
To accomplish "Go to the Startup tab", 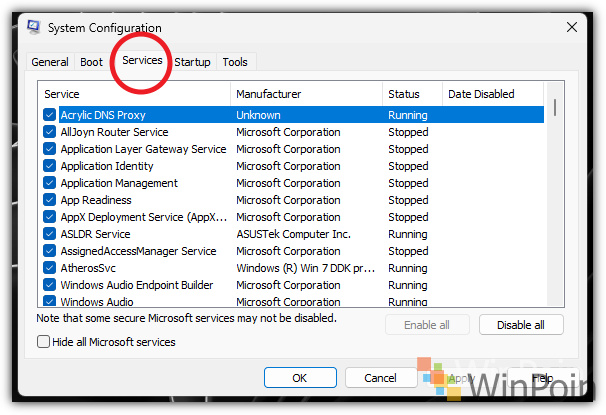I will pyautogui.click(x=192, y=62).
